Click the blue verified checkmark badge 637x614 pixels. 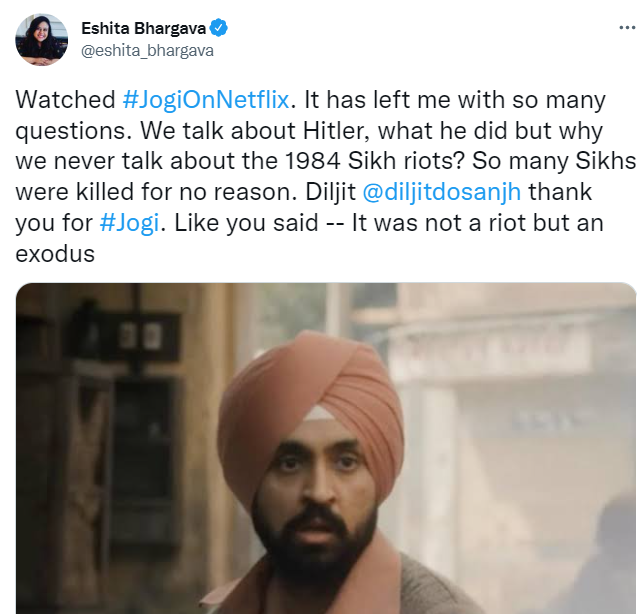coord(219,28)
